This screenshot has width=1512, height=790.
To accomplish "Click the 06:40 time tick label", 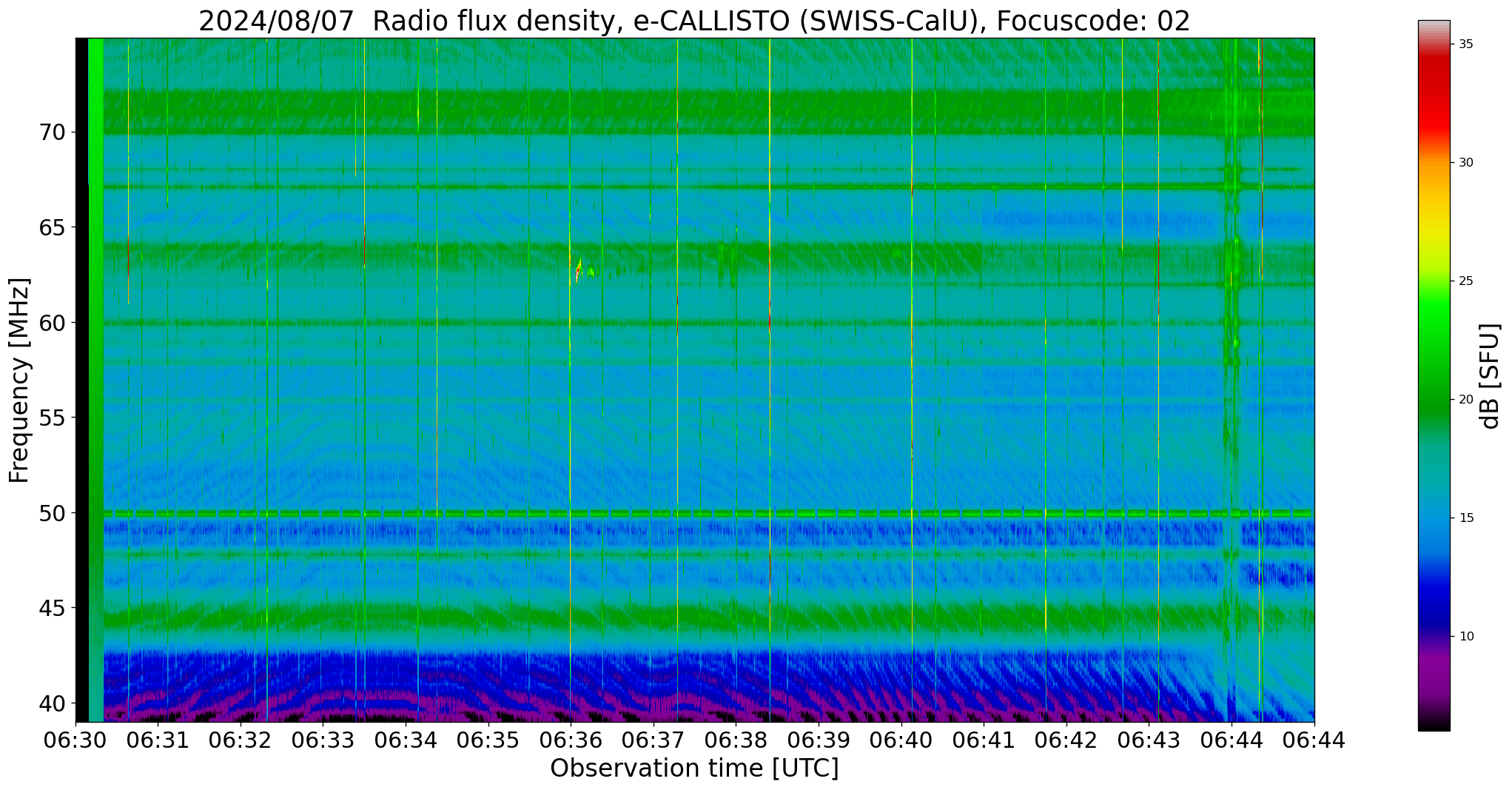I will coord(901,740).
